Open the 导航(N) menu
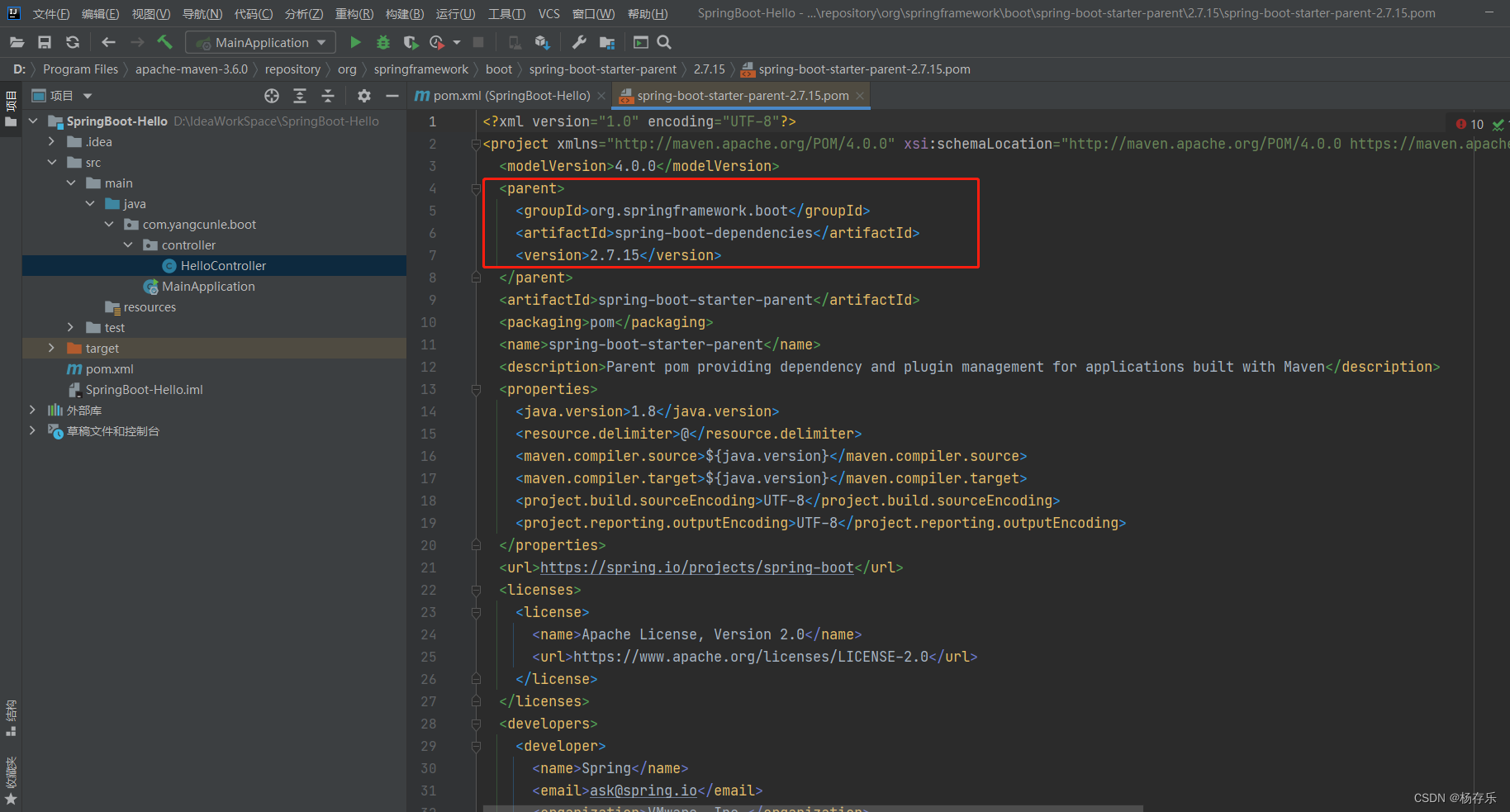The image size is (1510, 812). 202,13
